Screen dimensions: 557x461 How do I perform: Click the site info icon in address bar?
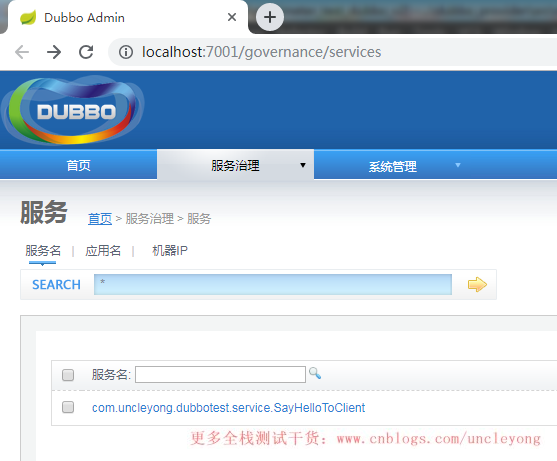click(x=126, y=52)
